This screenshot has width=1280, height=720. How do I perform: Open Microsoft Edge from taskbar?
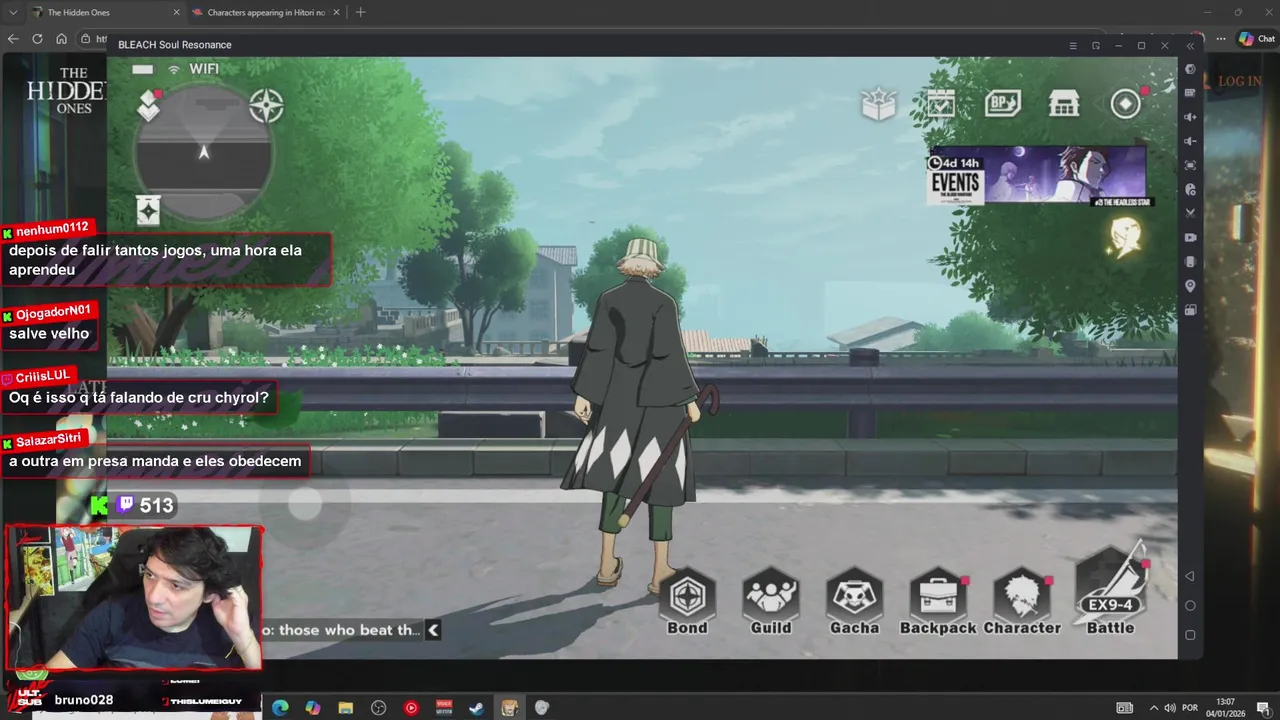(x=280, y=708)
